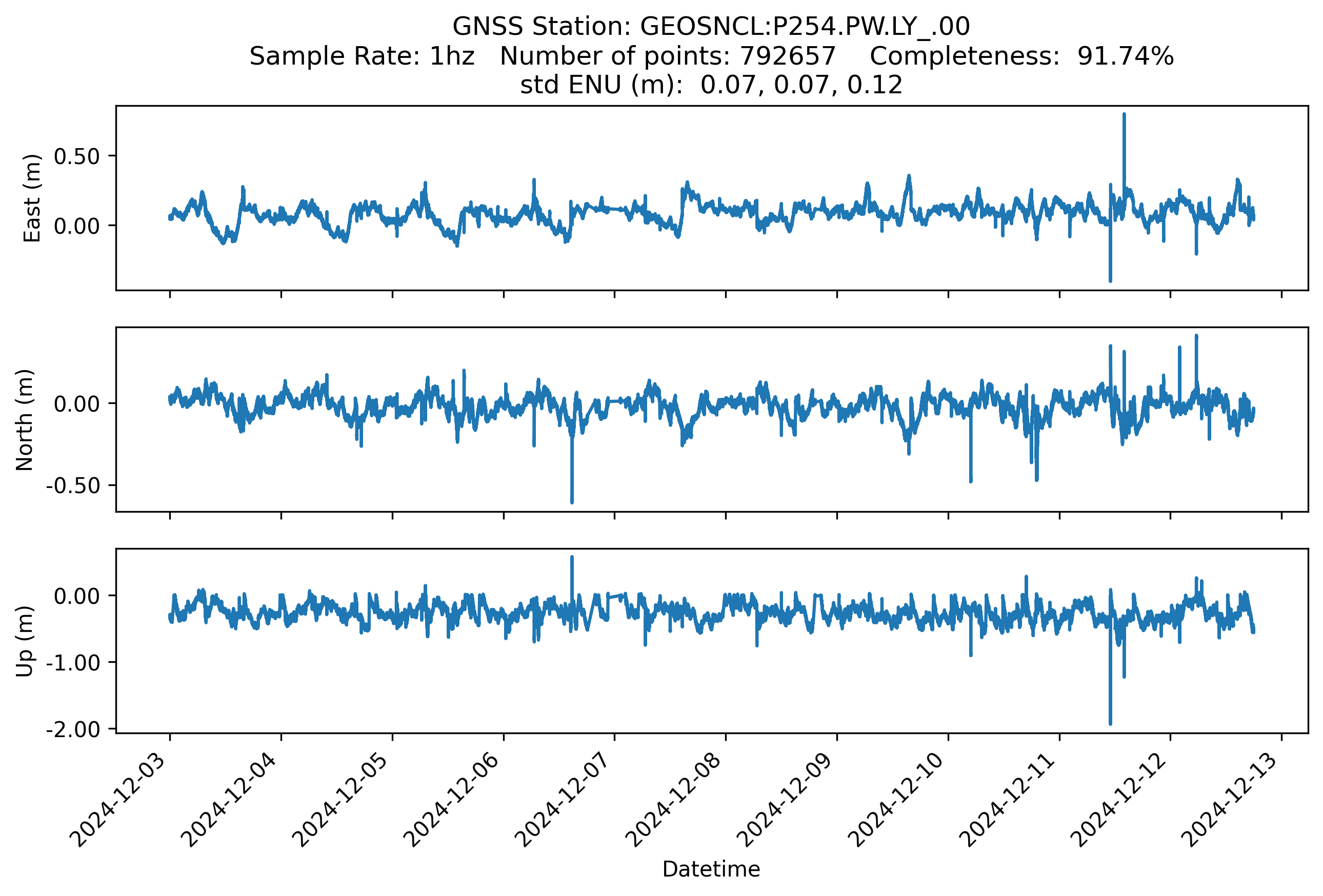Click the 0.50 tick on East axis
1323x896 pixels.
coord(76,156)
